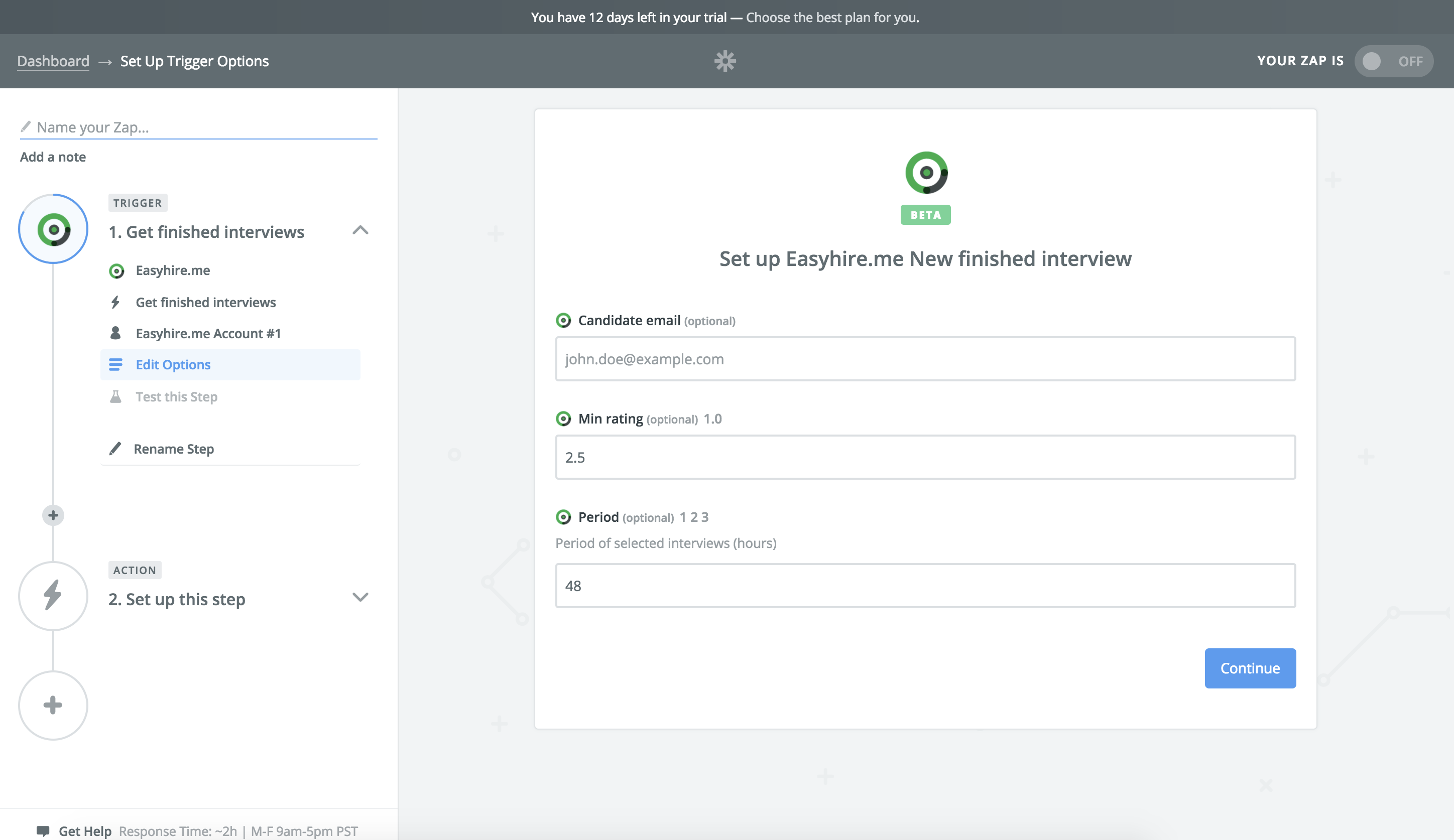Click the pencil icon beside Rename Step
Viewport: 1454px width, 840px height.
tap(115, 449)
